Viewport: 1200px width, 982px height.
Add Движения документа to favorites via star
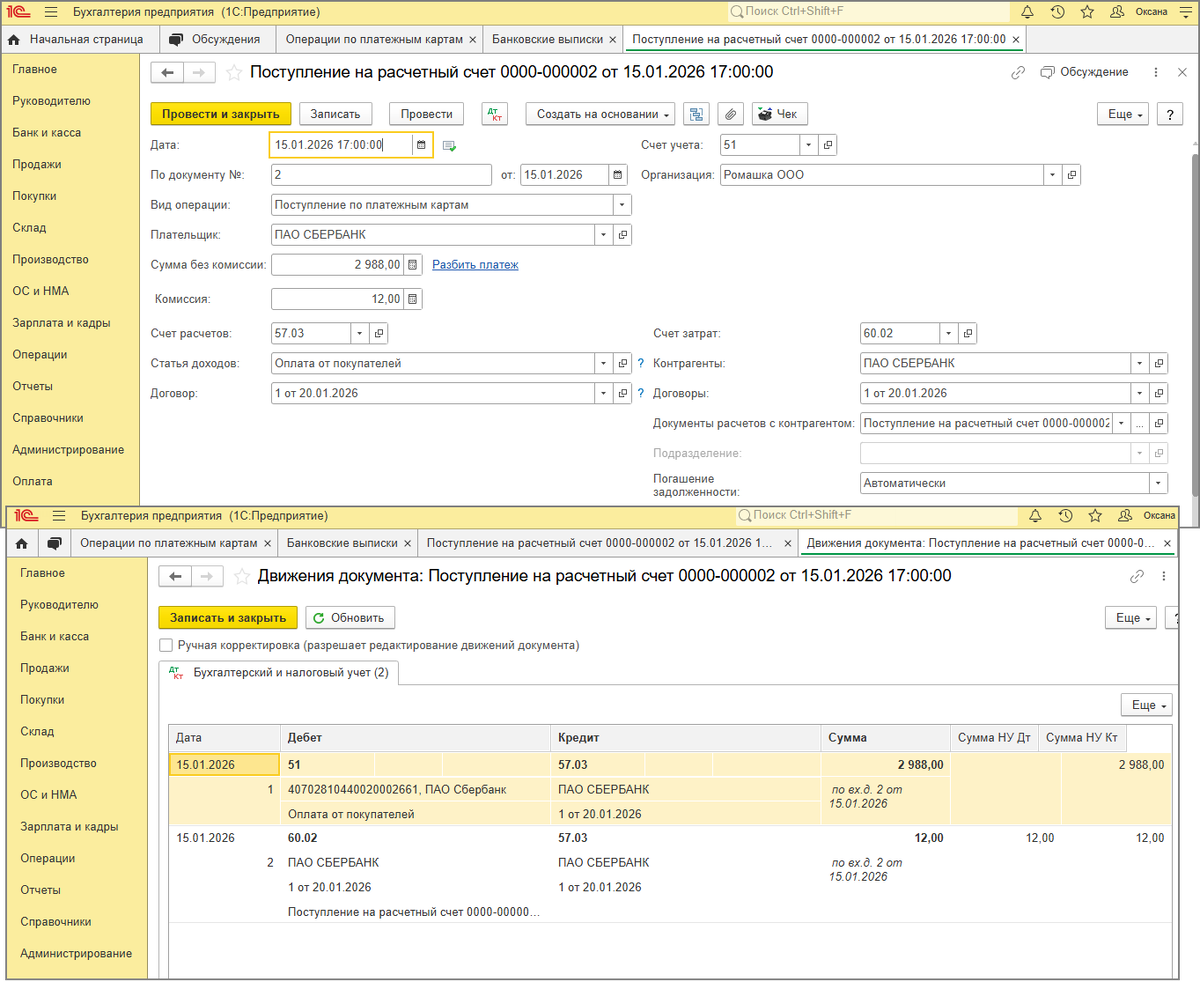[x=241, y=576]
